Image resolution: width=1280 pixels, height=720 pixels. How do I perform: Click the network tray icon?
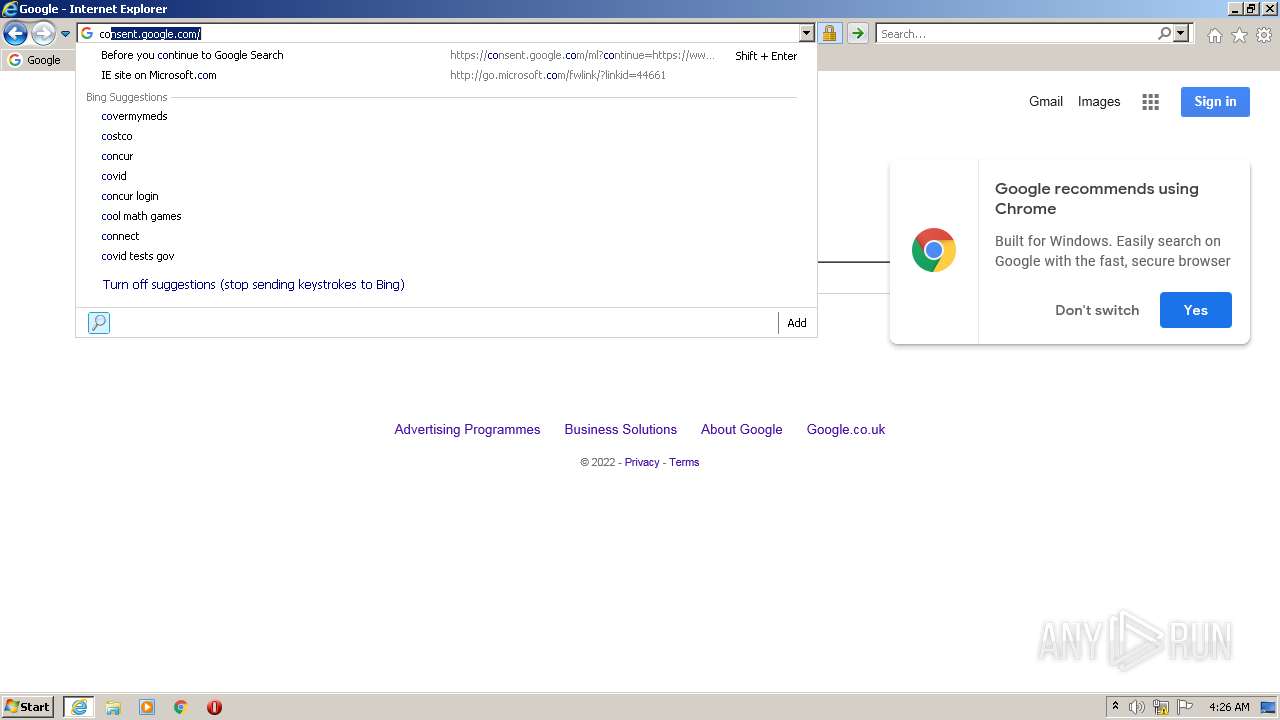[x=1161, y=707]
